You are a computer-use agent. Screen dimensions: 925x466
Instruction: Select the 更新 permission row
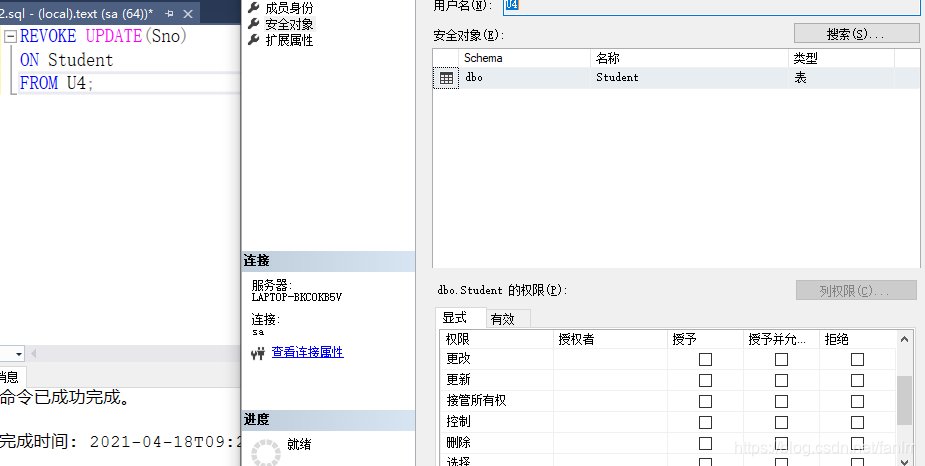pyautogui.click(x=668, y=380)
